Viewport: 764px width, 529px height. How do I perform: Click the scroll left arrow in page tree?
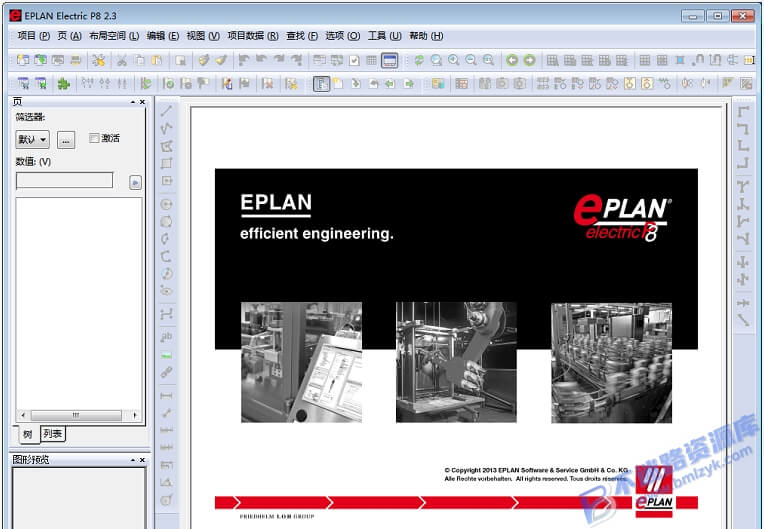click(x=23, y=416)
